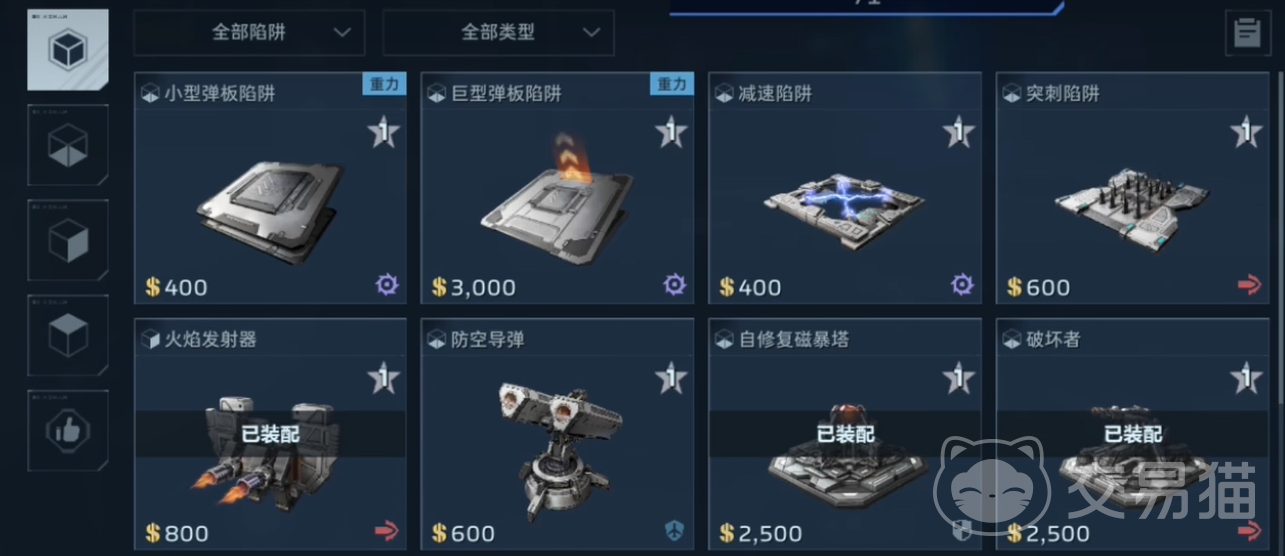Click purple gear icon on 巨型弹板陷阱 card

click(675, 286)
